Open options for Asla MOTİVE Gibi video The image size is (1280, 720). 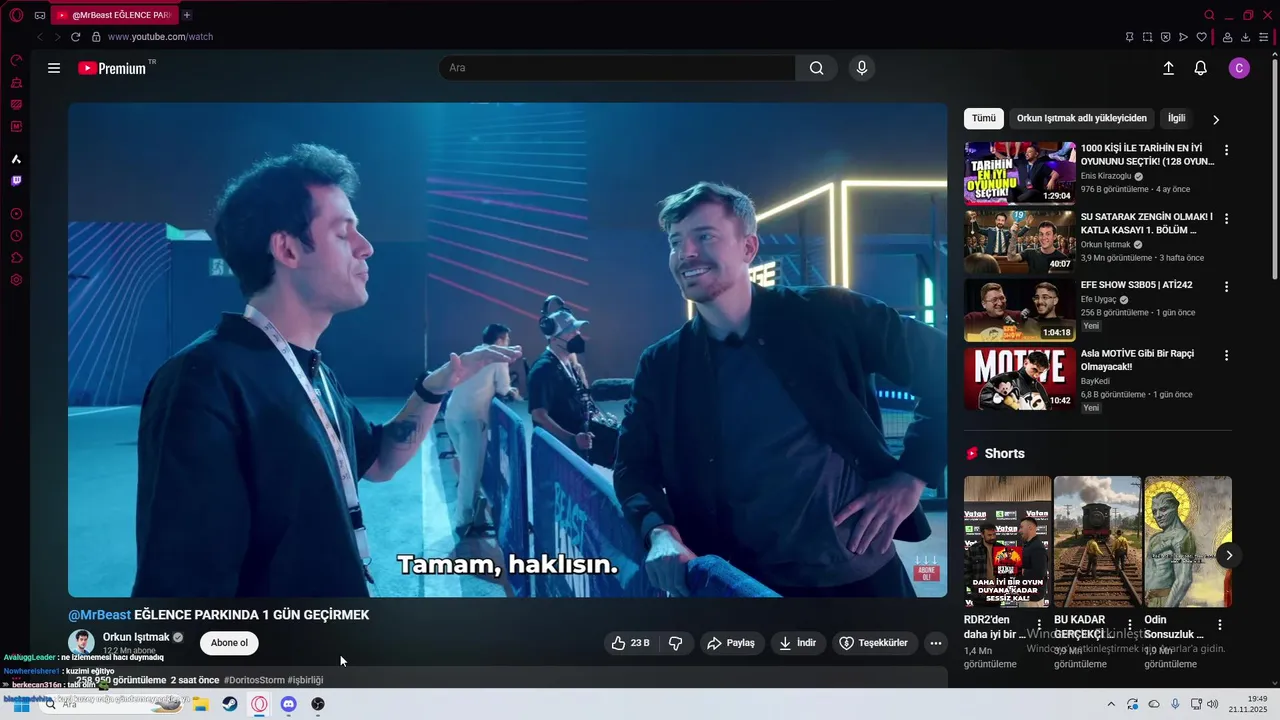click(1227, 355)
